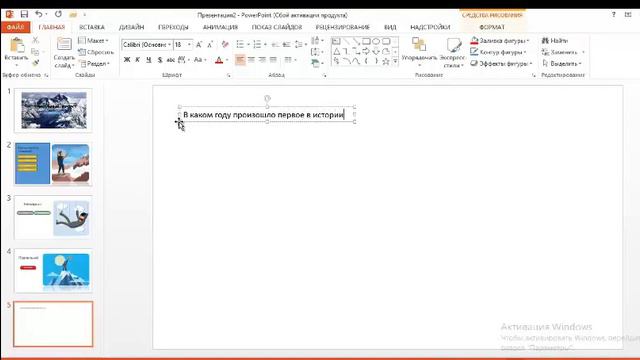Click Сбросить reset slide button

click(x=96, y=52)
